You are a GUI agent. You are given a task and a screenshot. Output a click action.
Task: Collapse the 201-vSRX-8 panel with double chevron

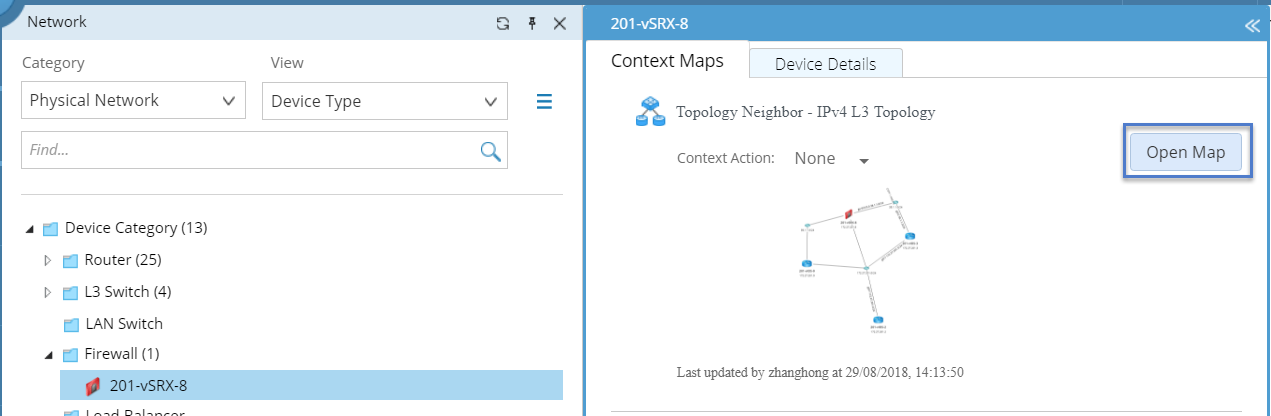[1252, 26]
